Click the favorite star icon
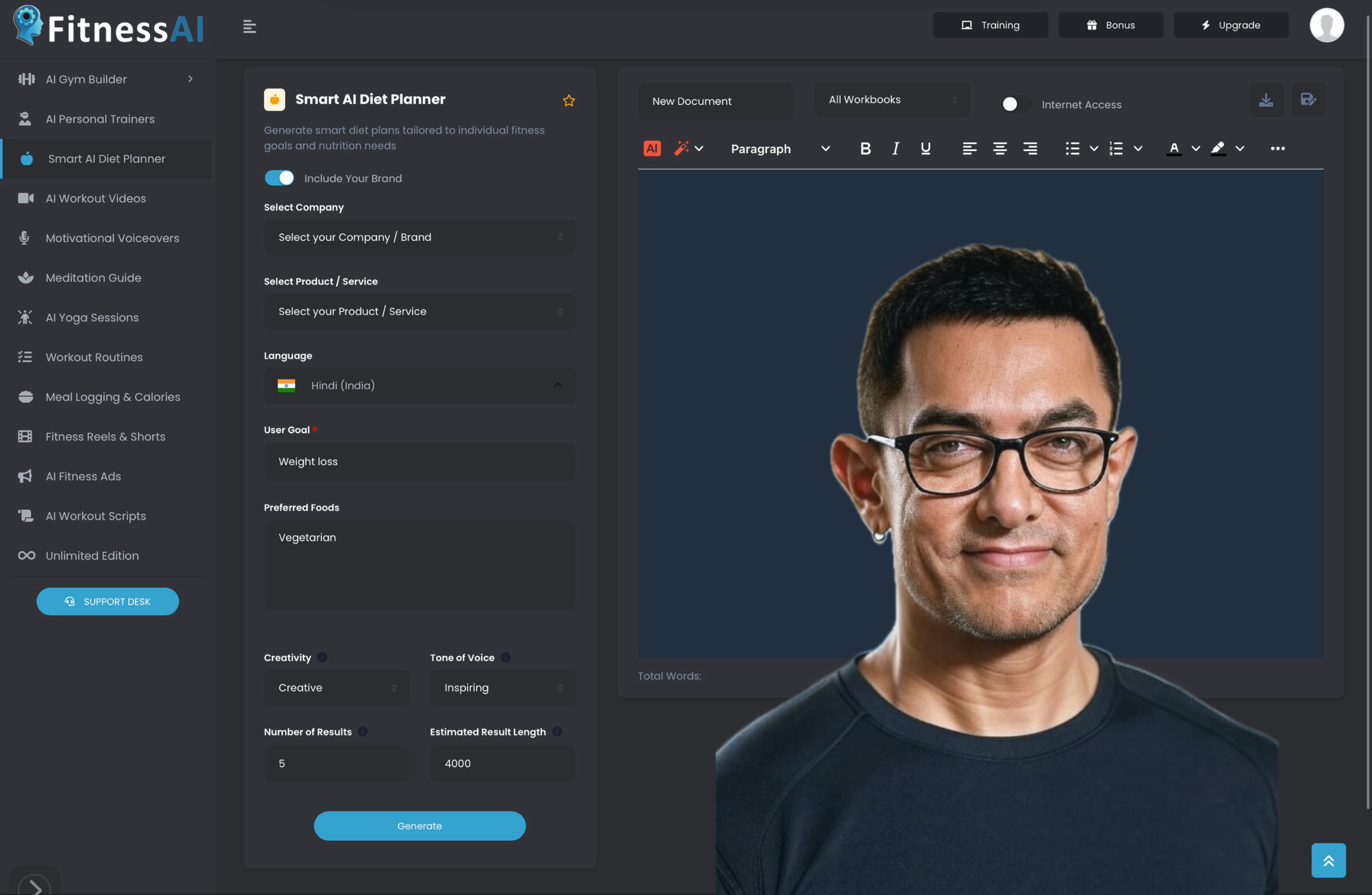Viewport: 1372px width, 895px height. tap(568, 101)
